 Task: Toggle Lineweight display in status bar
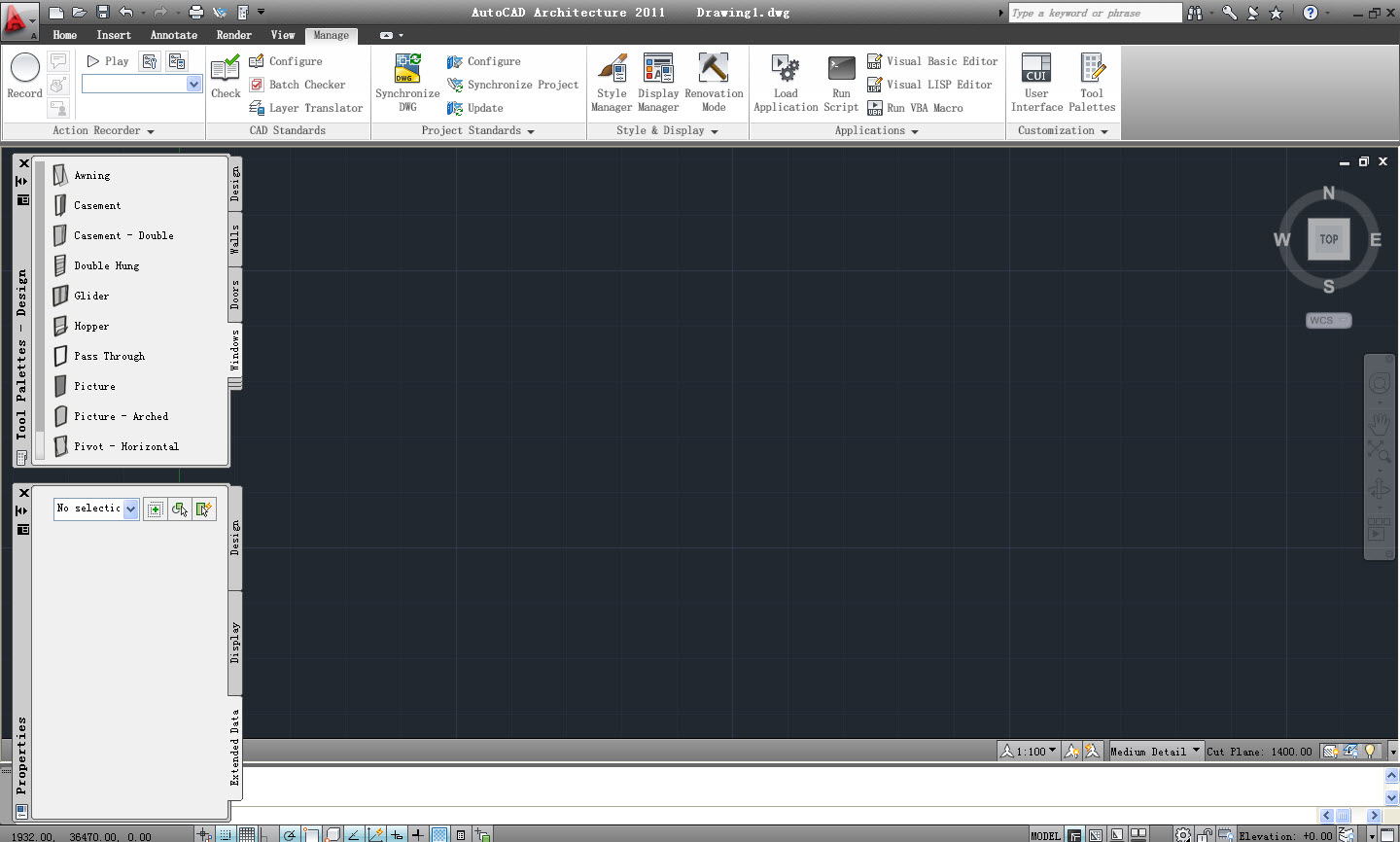point(418,835)
